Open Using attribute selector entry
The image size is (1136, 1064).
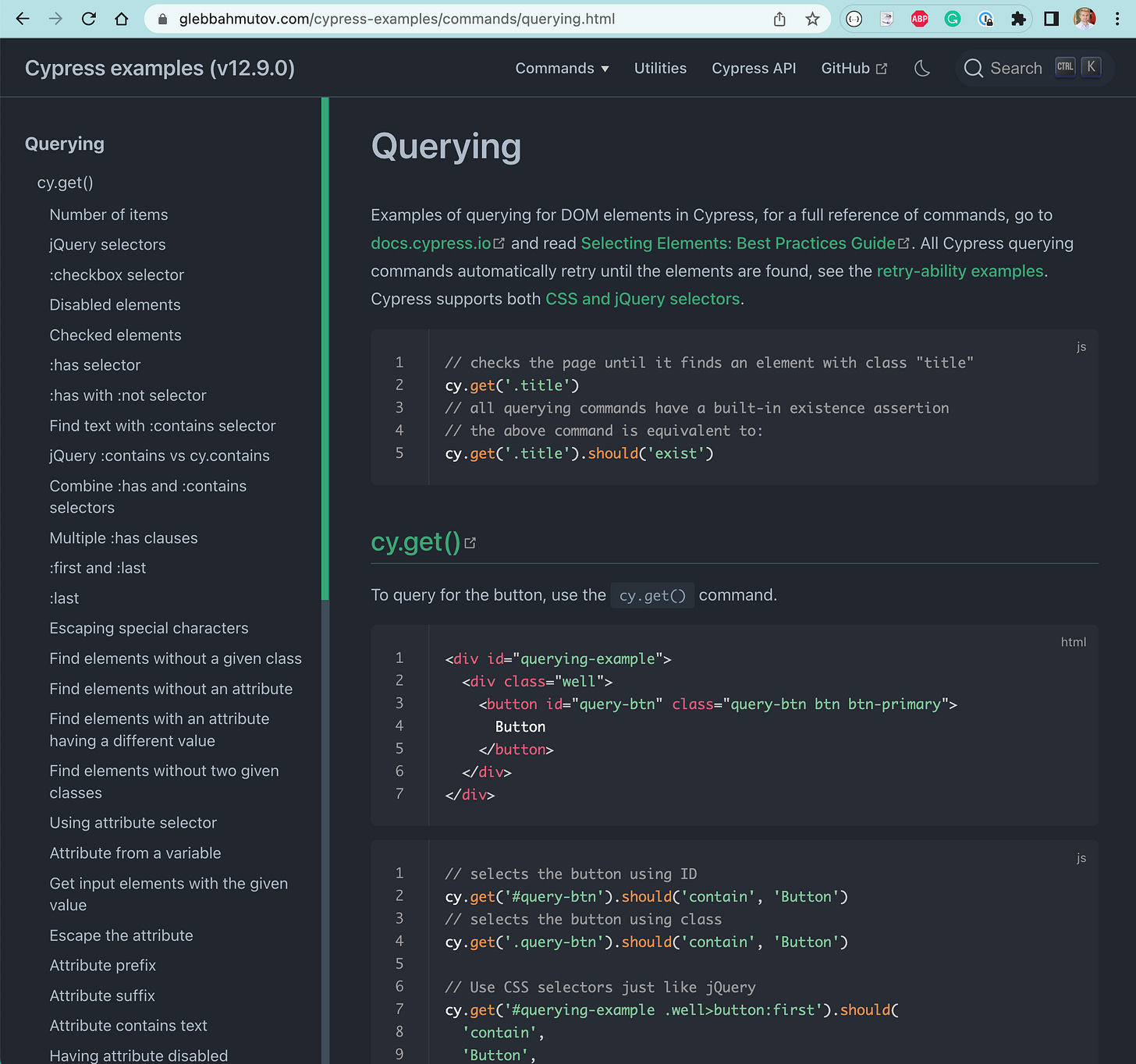point(133,823)
